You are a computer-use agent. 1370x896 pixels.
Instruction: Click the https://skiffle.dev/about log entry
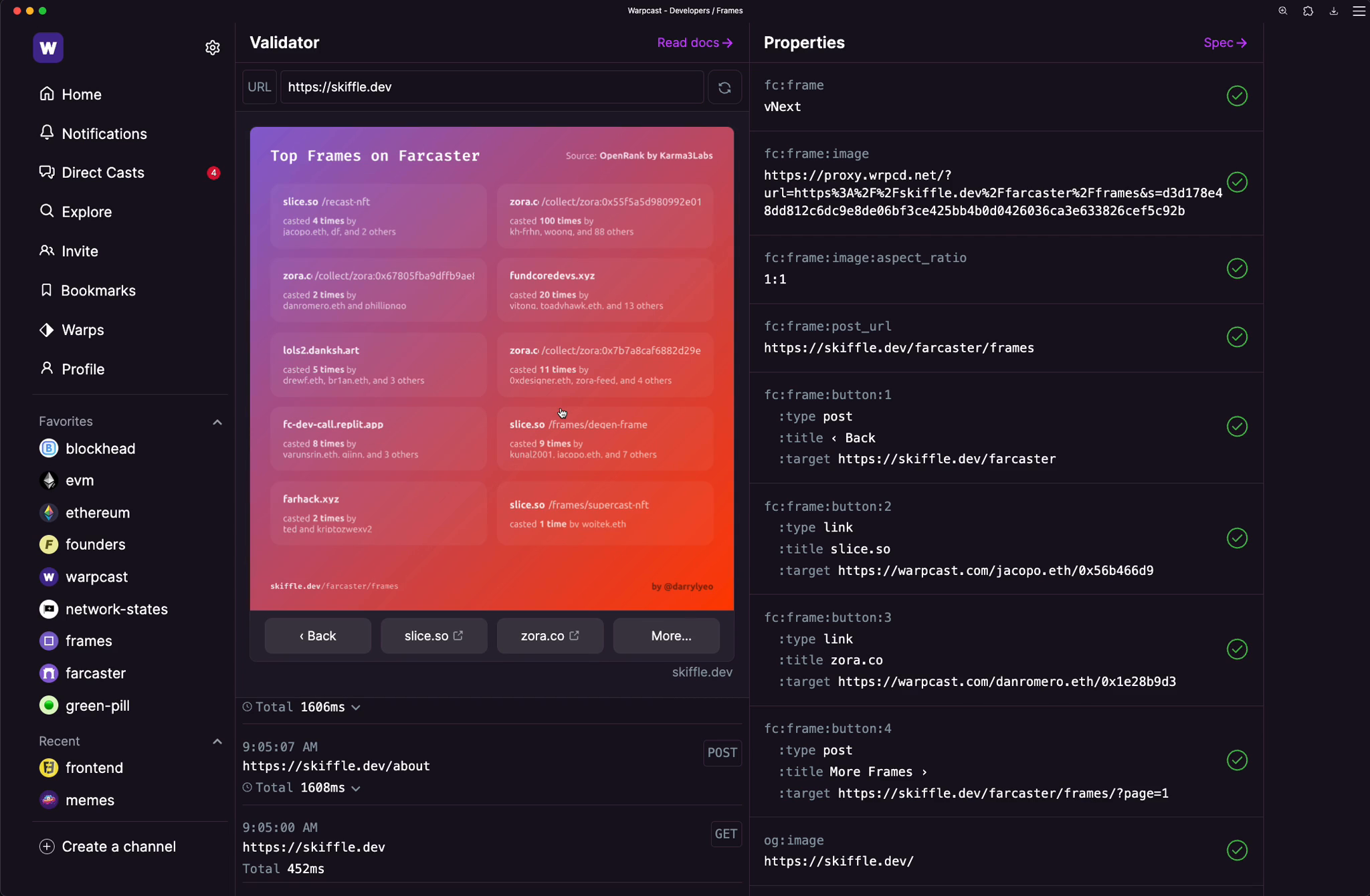pyautogui.click(x=336, y=766)
